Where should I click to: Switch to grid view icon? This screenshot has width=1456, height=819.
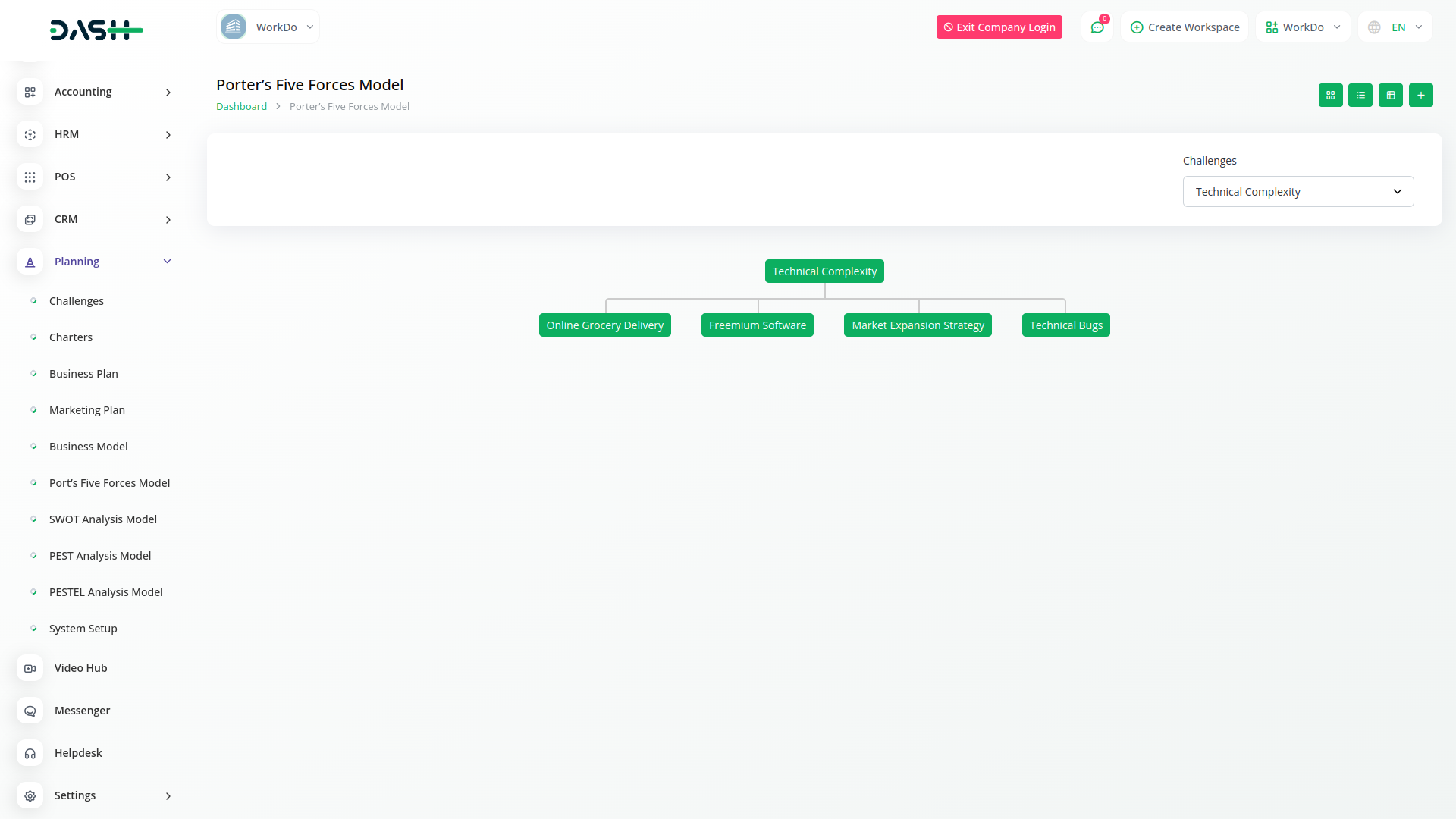[x=1330, y=95]
